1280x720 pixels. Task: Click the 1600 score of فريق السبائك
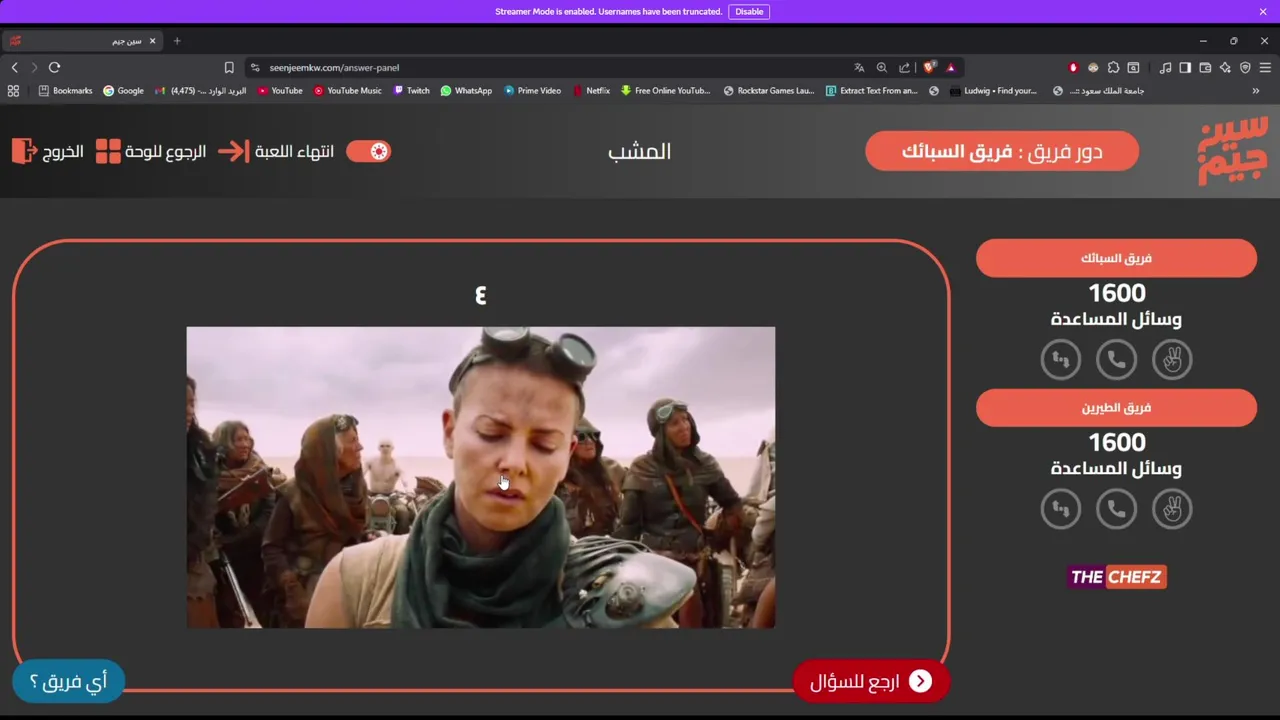tap(1116, 293)
